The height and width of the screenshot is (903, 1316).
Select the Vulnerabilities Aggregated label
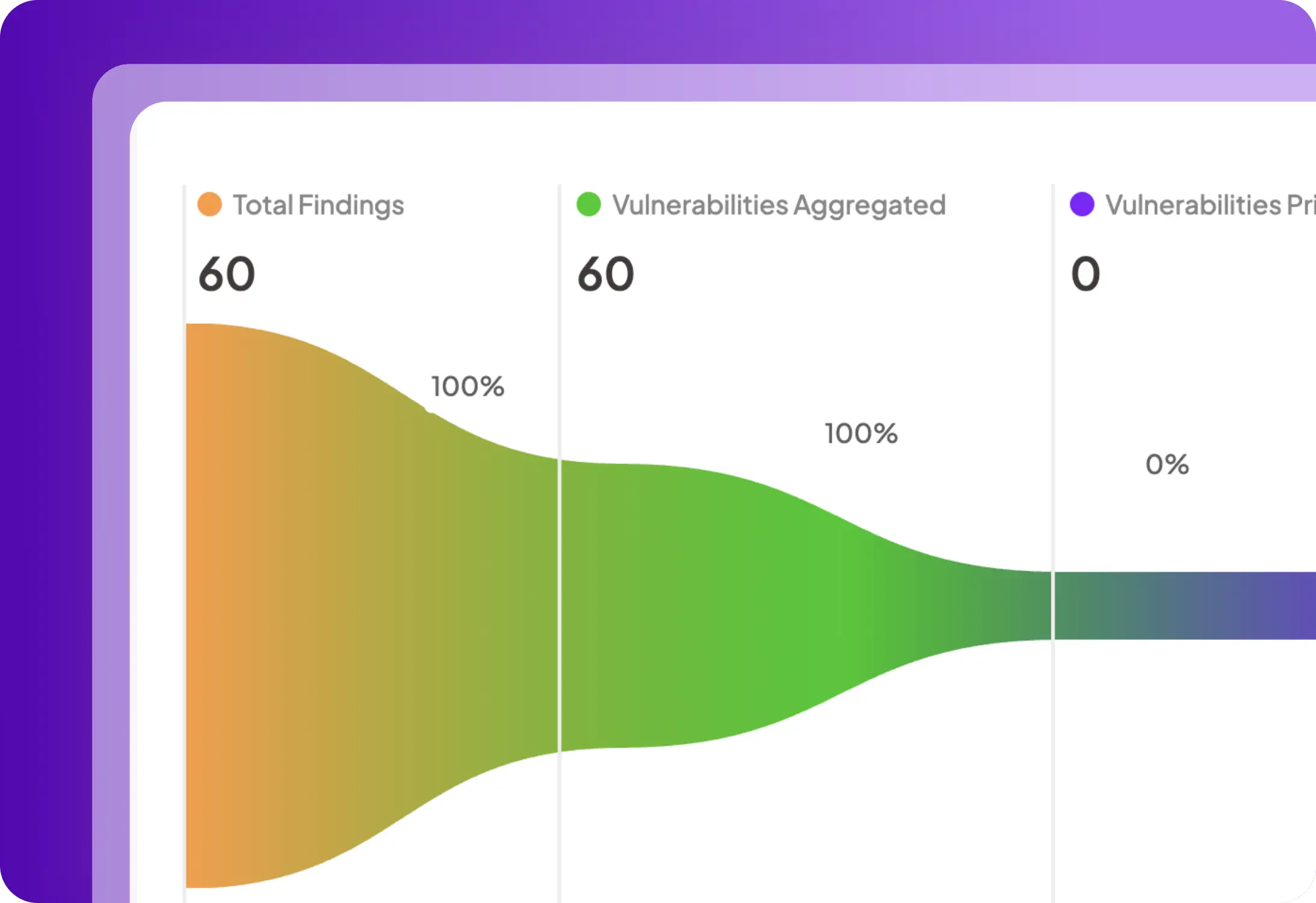(779, 205)
